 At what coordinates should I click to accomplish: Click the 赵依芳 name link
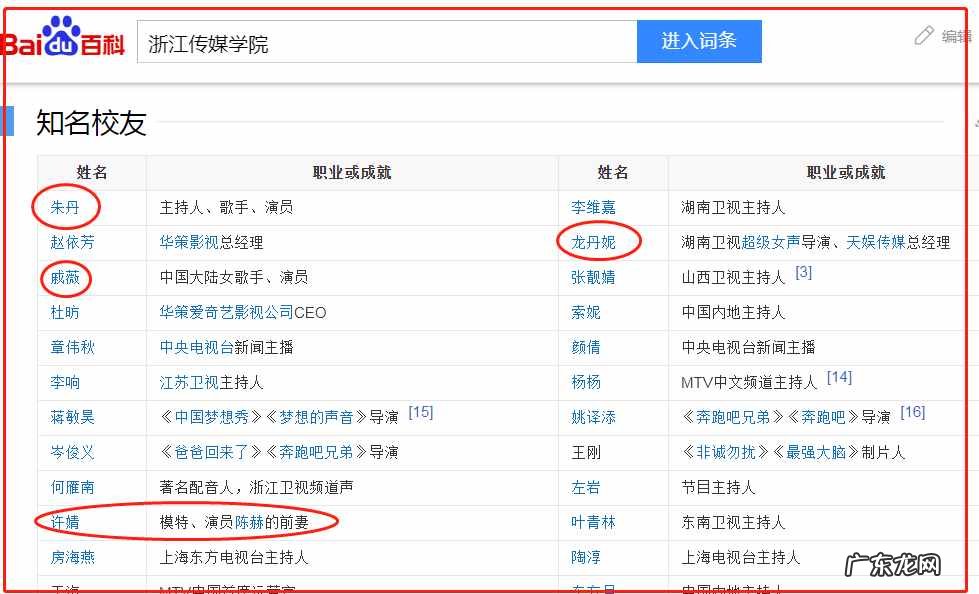click(x=69, y=242)
